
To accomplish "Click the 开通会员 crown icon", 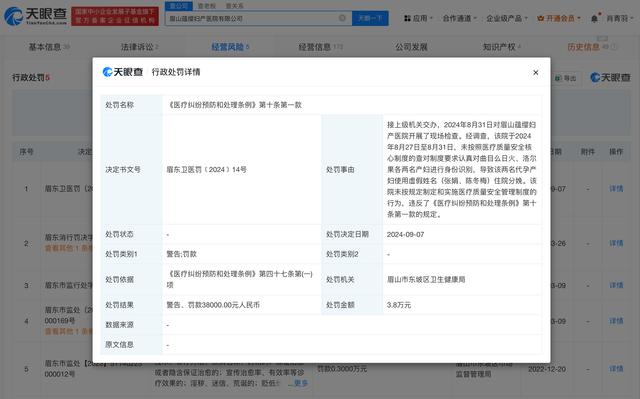I will click(x=540, y=18).
